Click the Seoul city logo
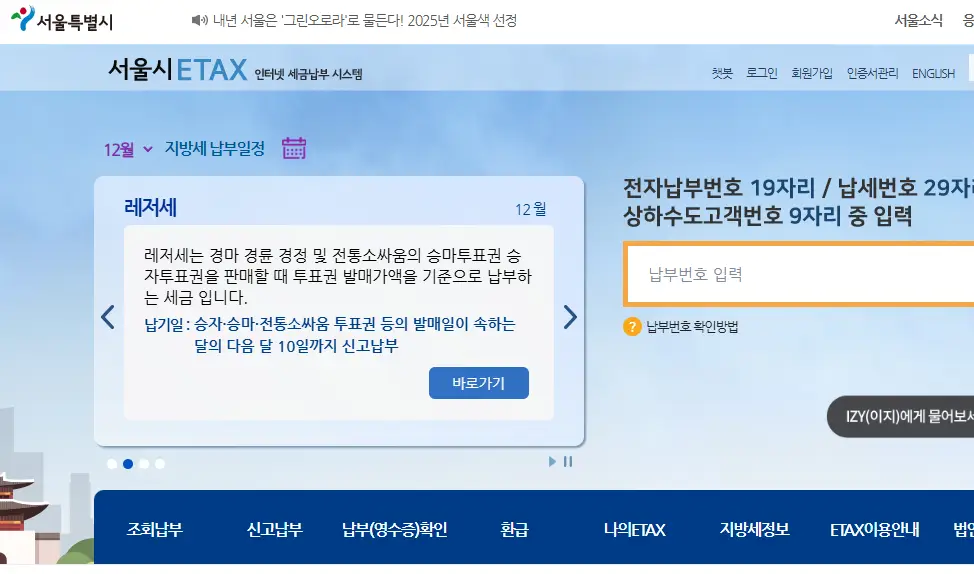 (x=62, y=19)
